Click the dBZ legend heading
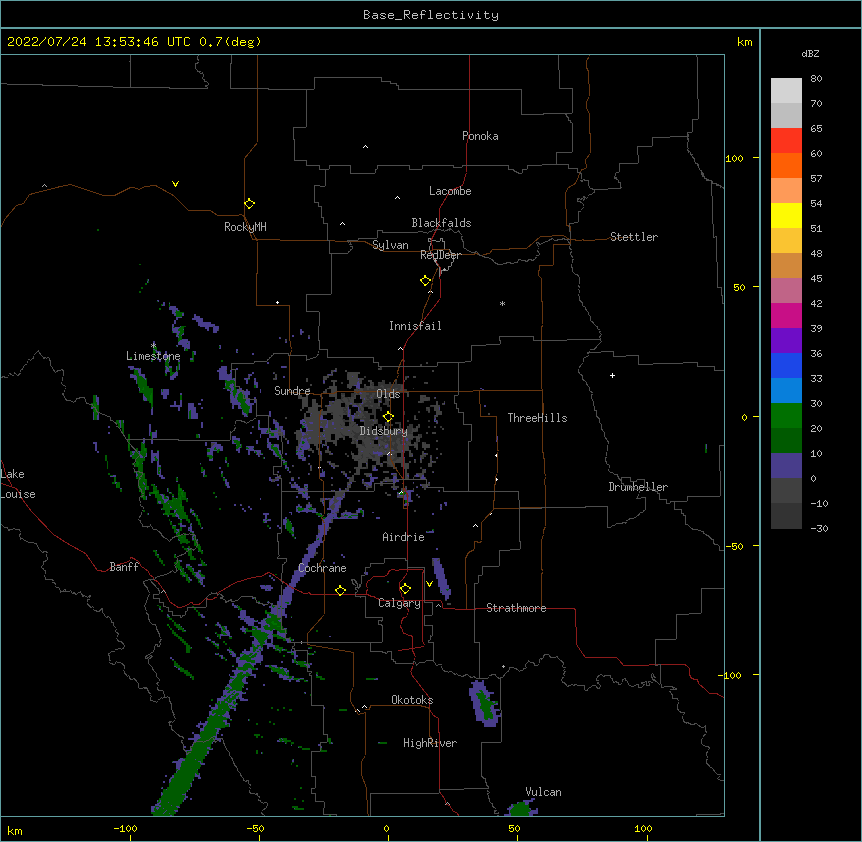This screenshot has height=842, width=862. [810, 53]
